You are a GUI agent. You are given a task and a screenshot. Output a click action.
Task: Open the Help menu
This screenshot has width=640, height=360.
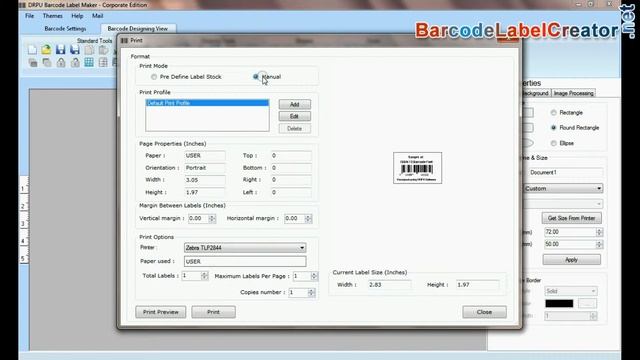tap(77, 16)
